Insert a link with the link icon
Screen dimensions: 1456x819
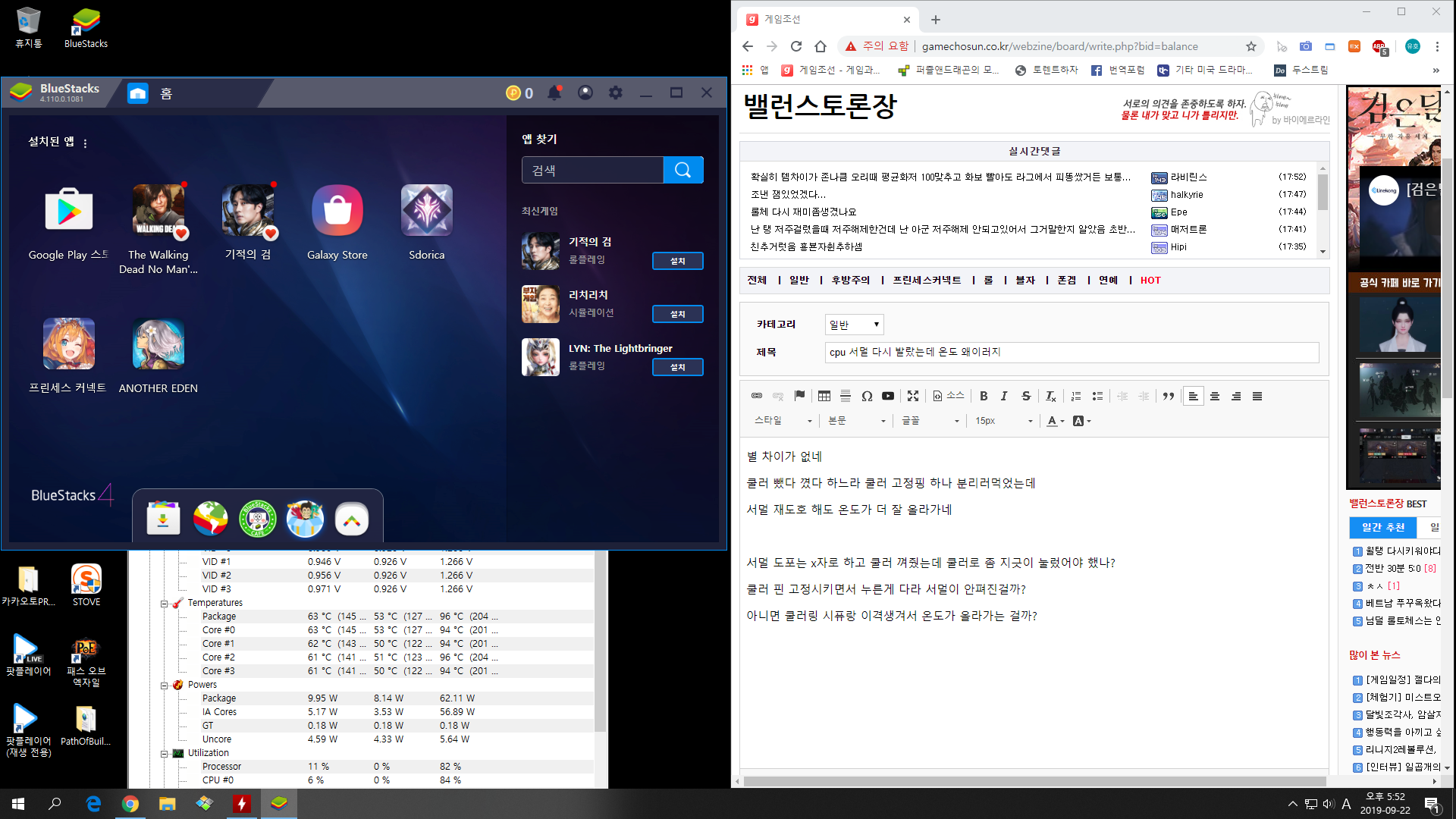click(756, 396)
